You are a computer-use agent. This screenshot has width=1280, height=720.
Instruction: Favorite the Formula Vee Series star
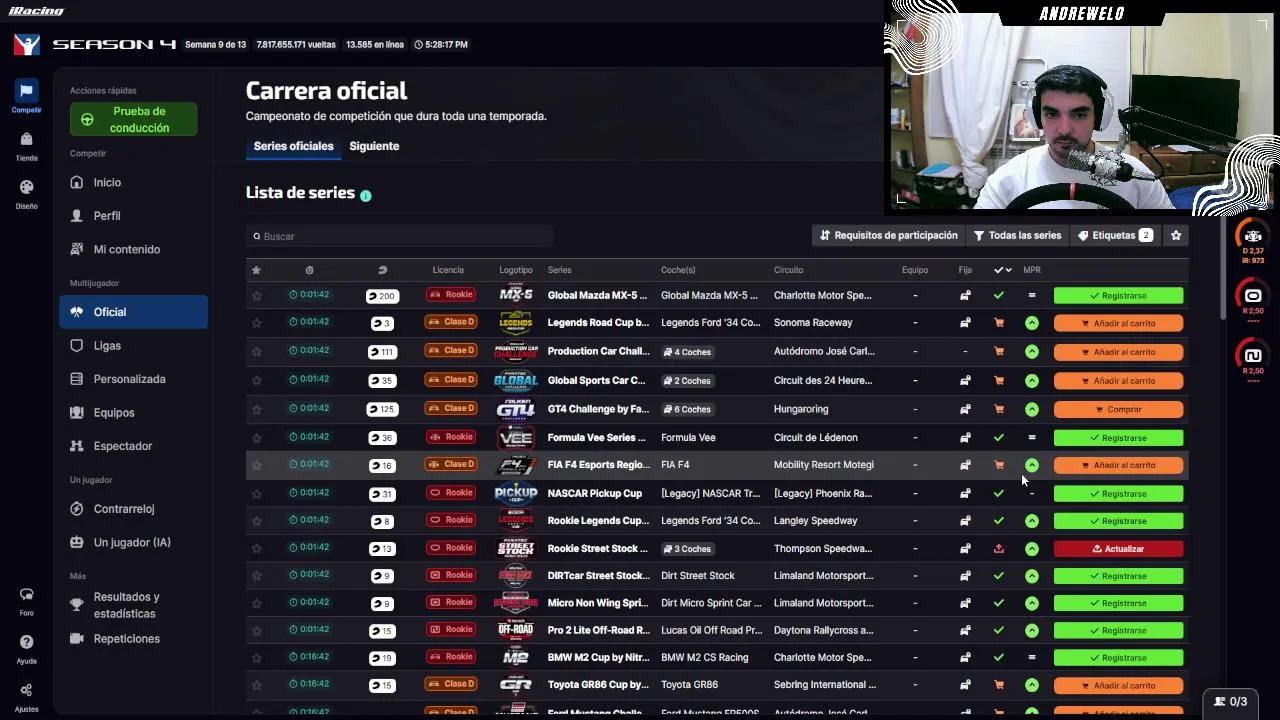(256, 437)
